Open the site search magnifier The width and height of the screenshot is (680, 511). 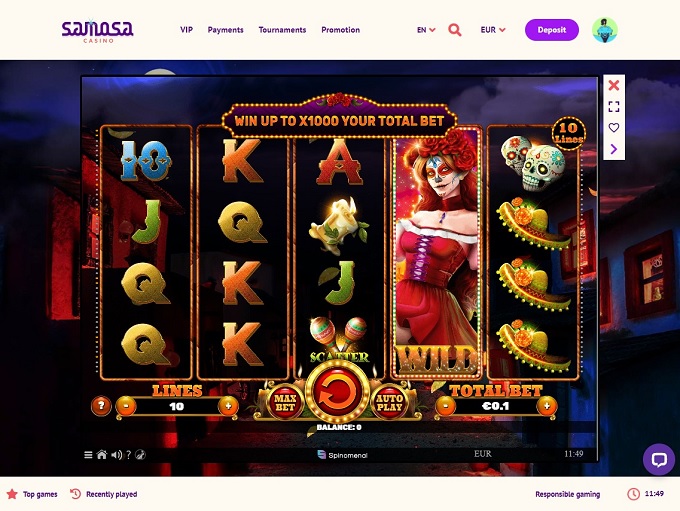pyautogui.click(x=454, y=30)
